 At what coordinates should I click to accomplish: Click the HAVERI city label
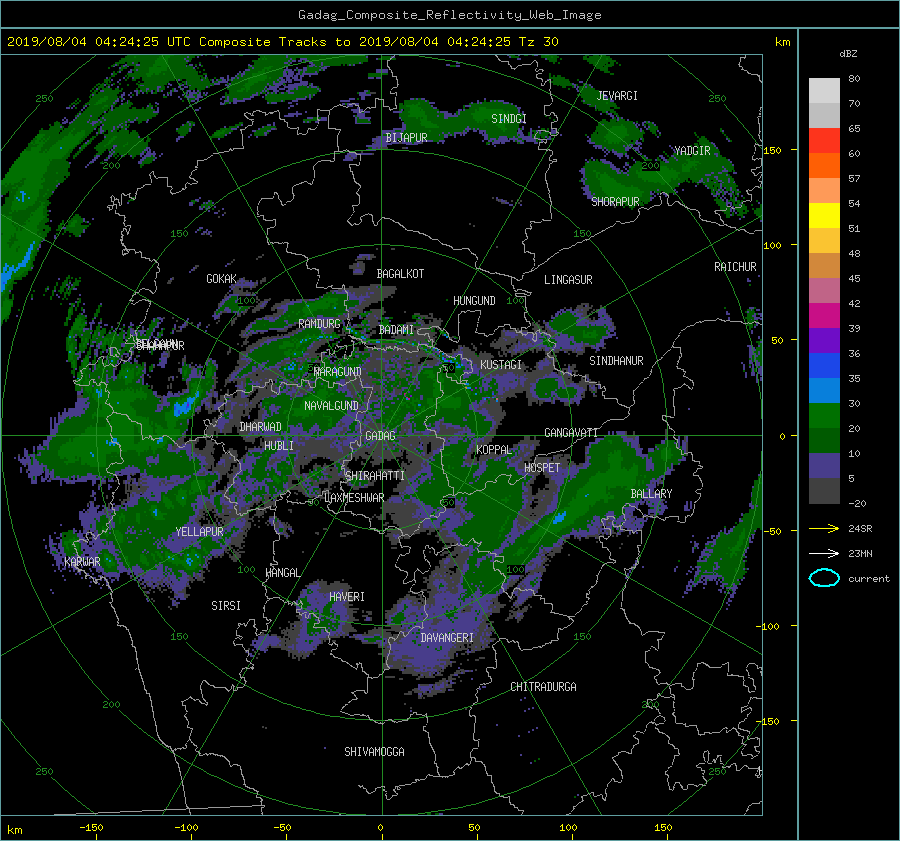pyautogui.click(x=347, y=598)
